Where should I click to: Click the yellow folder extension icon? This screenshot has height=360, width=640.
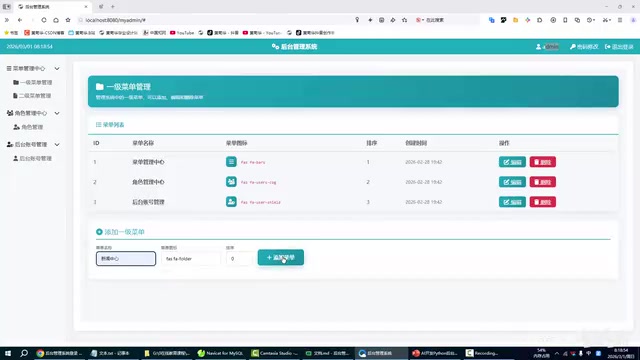tap(516, 20)
